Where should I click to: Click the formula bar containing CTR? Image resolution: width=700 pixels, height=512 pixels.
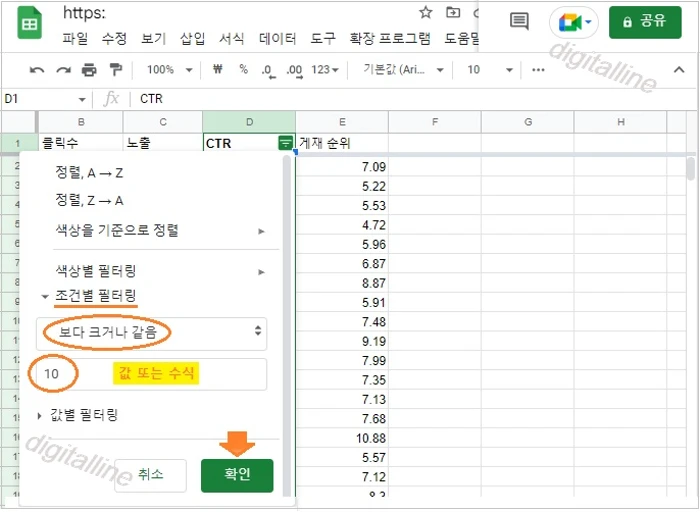point(415,99)
